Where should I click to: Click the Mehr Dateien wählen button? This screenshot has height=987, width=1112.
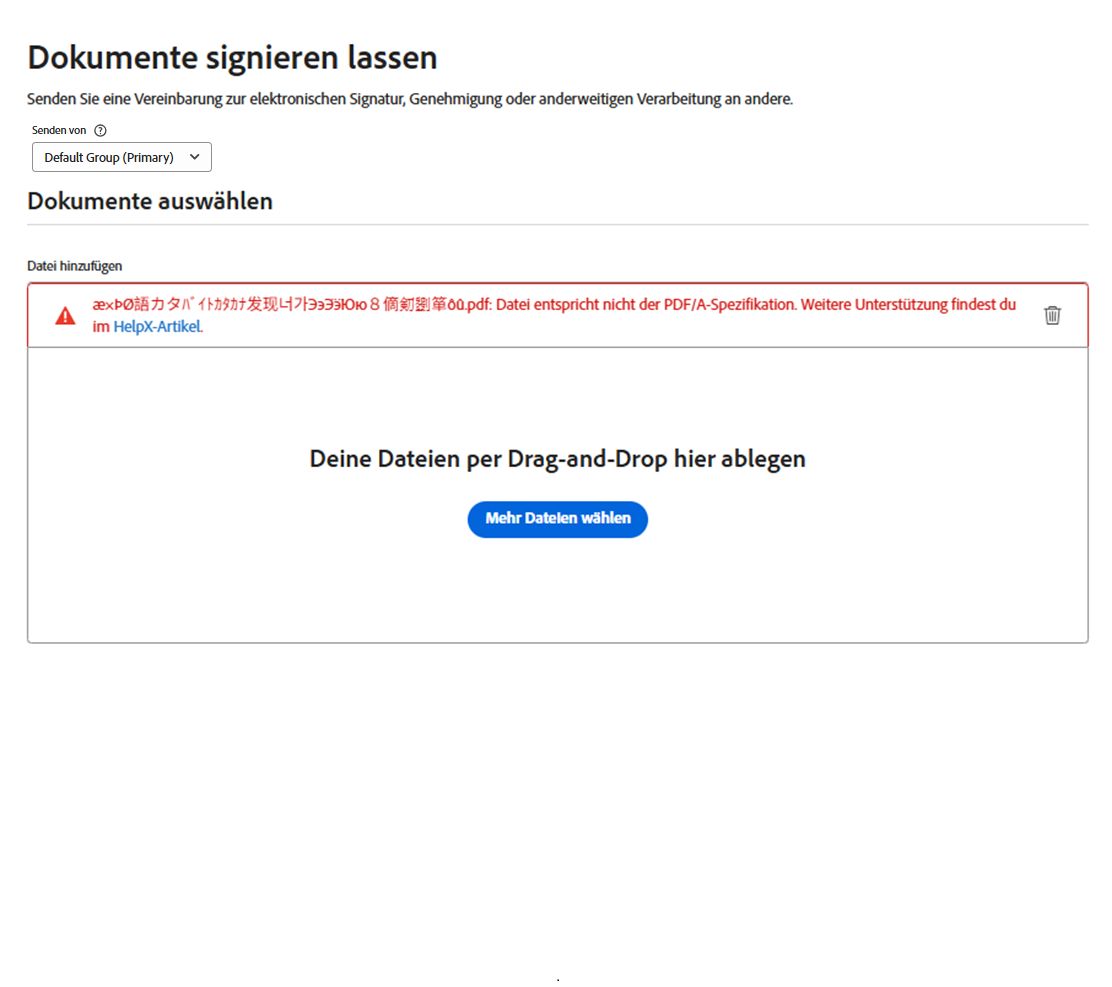pyautogui.click(x=557, y=519)
